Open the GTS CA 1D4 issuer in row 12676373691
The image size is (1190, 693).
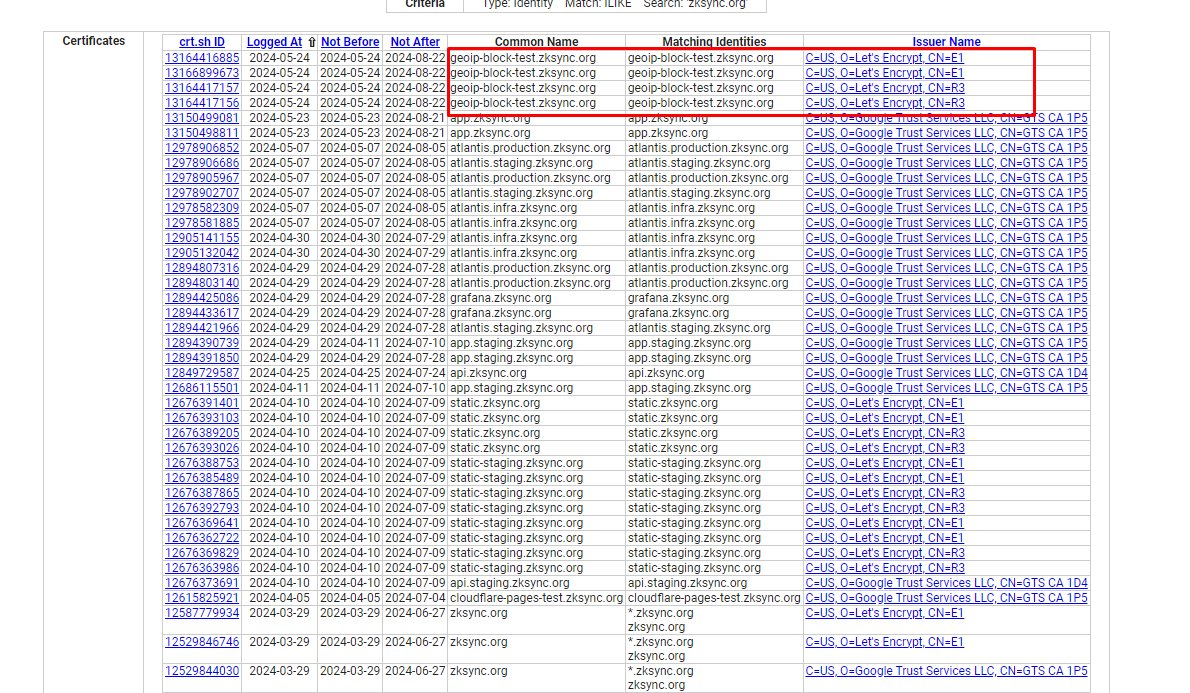[946, 583]
